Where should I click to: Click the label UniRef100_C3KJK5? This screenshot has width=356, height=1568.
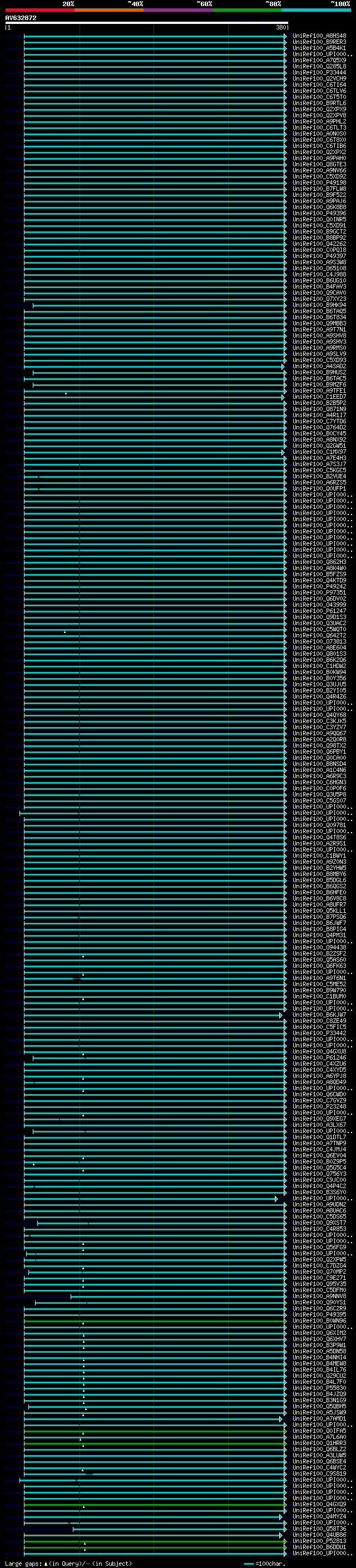click(x=319, y=721)
